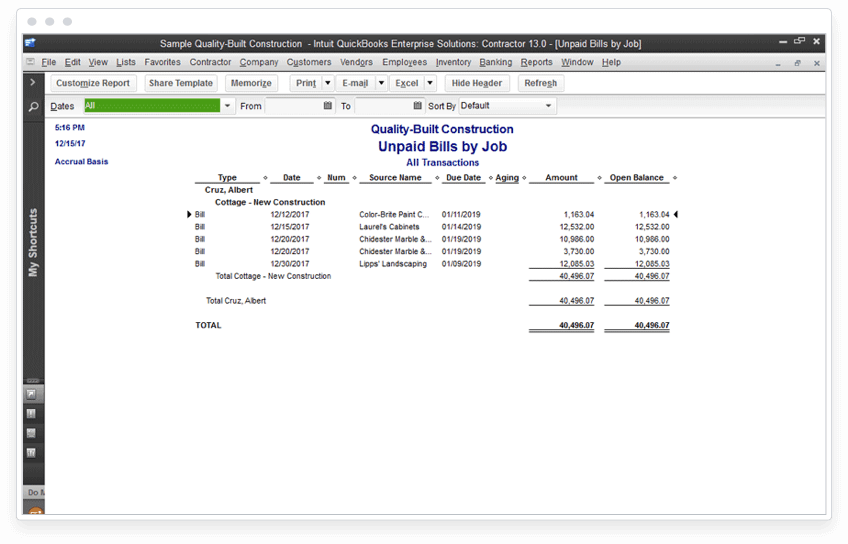Click the fourth shortcut icon in sidebar bottom

31,453
